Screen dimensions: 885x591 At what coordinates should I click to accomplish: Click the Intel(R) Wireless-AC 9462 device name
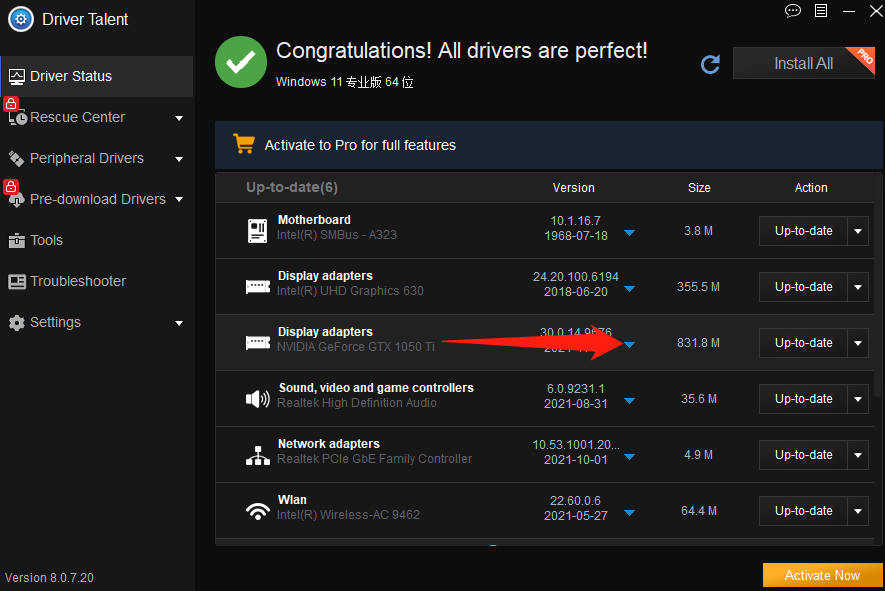click(x=348, y=515)
